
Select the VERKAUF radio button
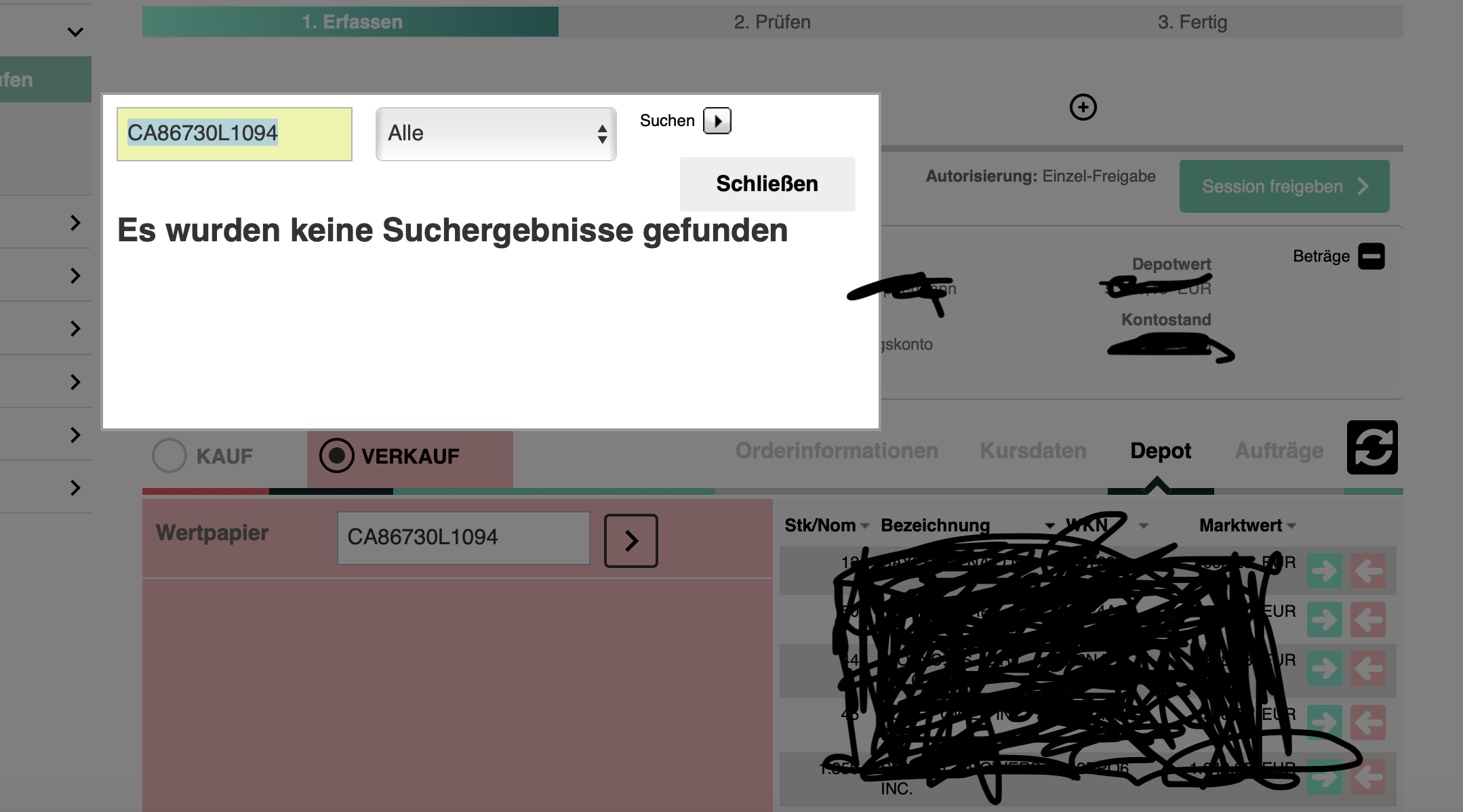[337, 455]
